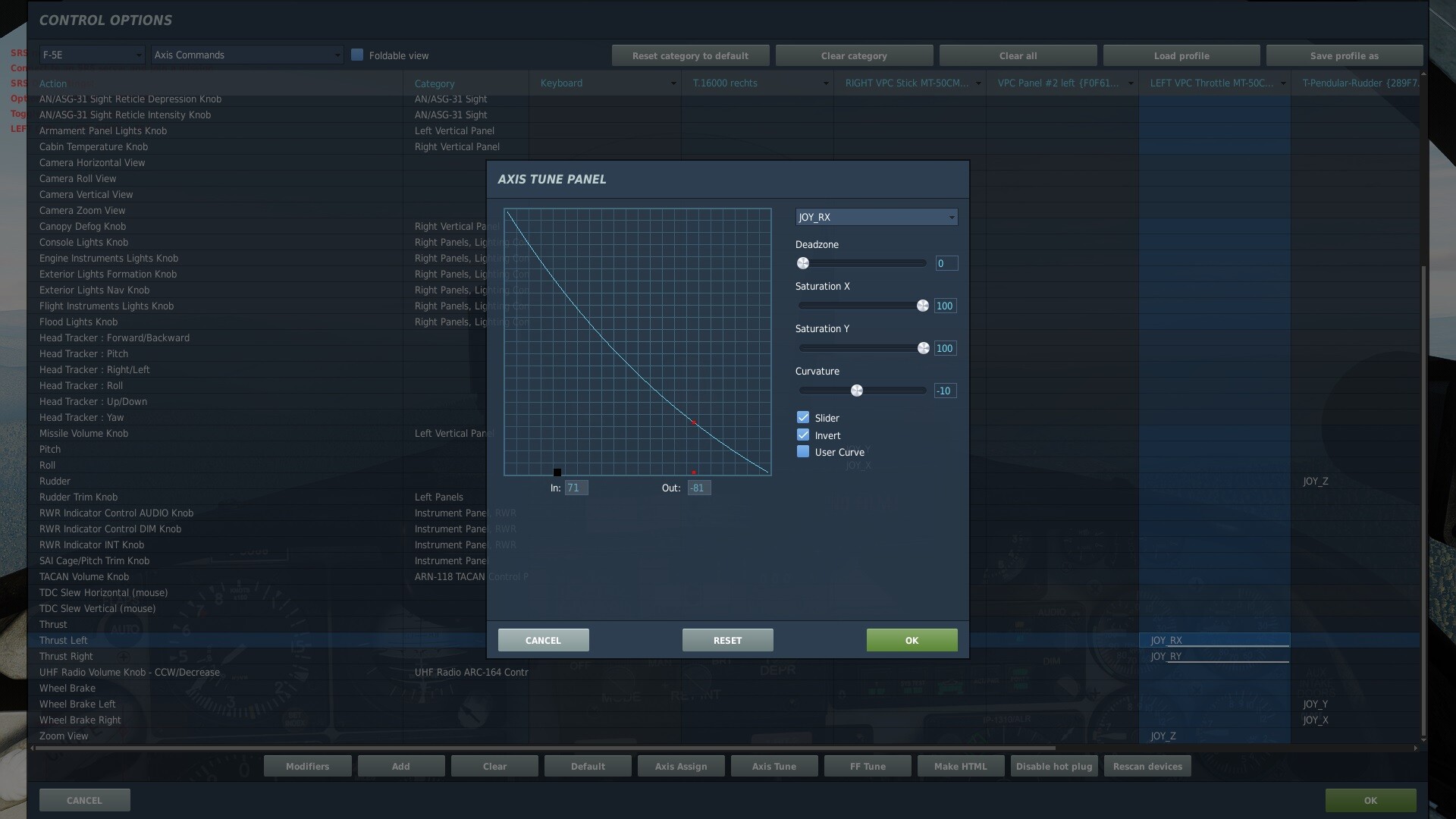Toggle the Foldable view checkbox
The width and height of the screenshot is (1456, 819).
(357, 55)
